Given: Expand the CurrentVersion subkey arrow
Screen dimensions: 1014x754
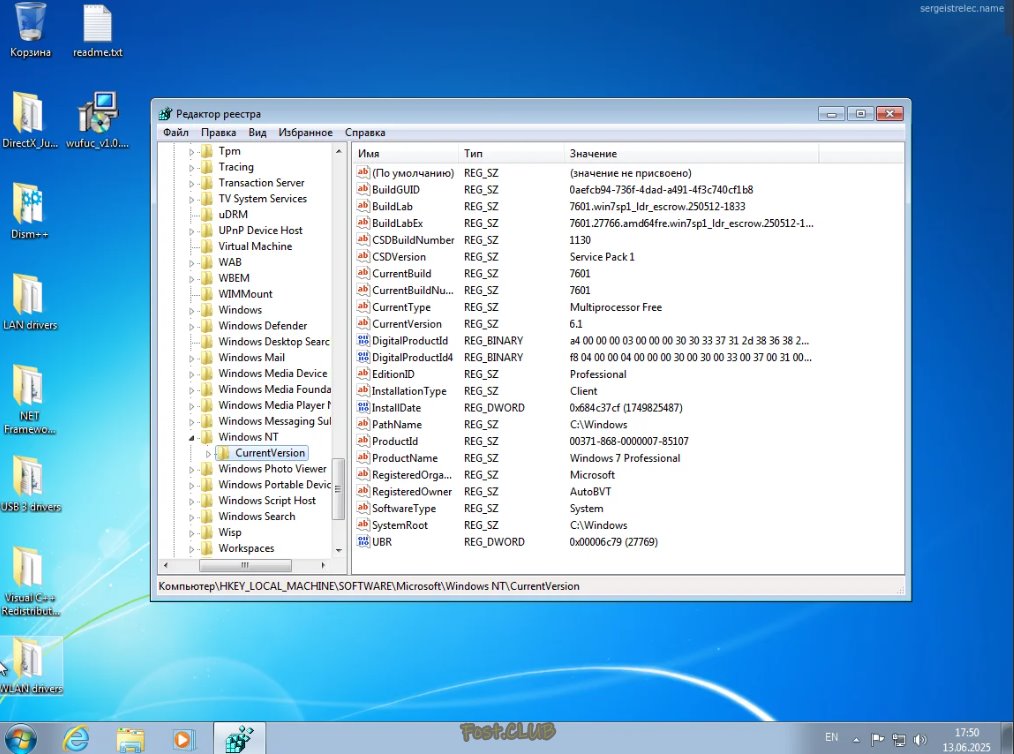Looking at the screenshot, I should point(208,454).
